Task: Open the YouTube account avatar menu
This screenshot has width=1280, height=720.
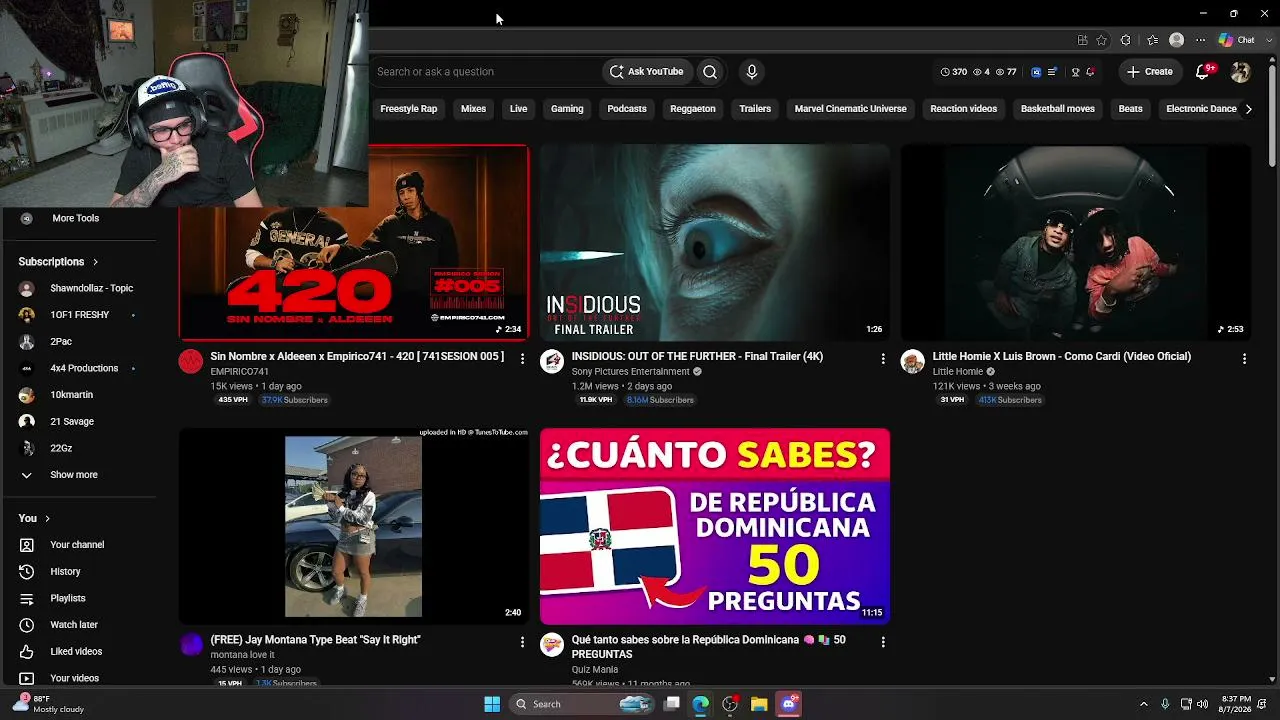Action: click(1241, 72)
